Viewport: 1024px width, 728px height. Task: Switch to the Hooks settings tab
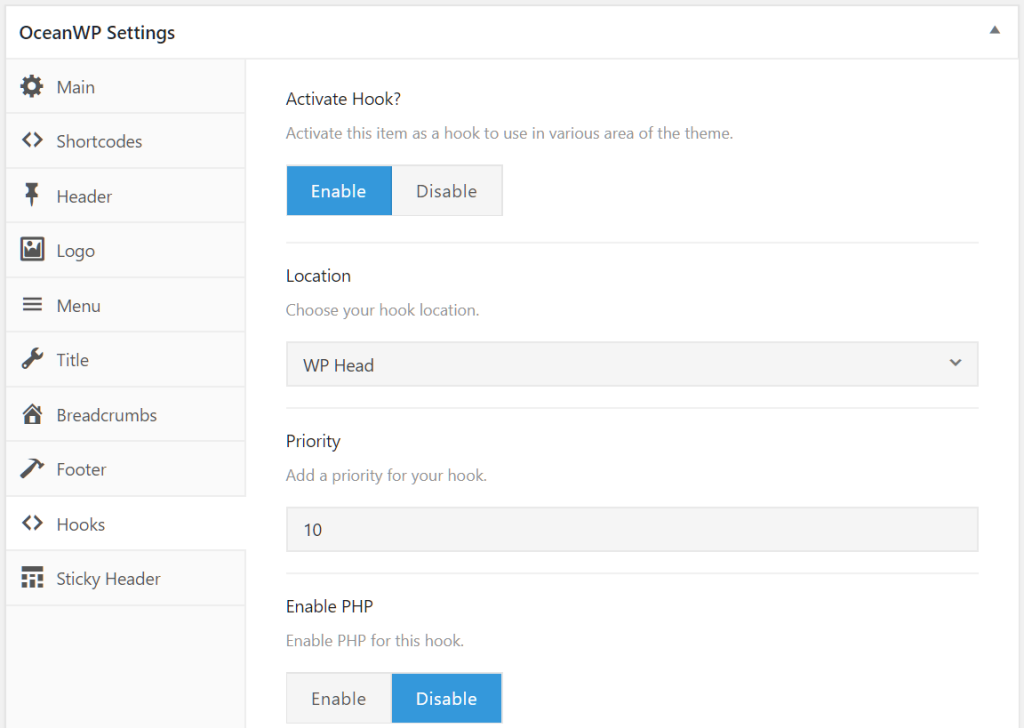(81, 524)
